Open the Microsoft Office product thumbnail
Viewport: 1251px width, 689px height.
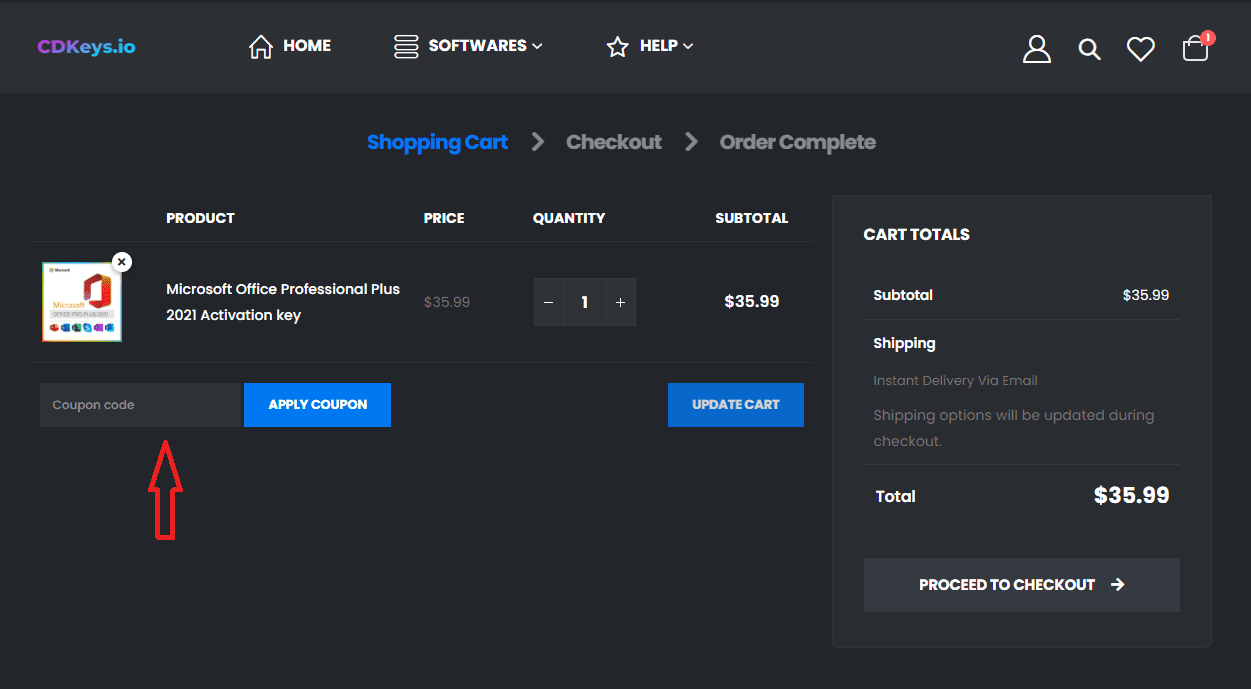pos(82,302)
